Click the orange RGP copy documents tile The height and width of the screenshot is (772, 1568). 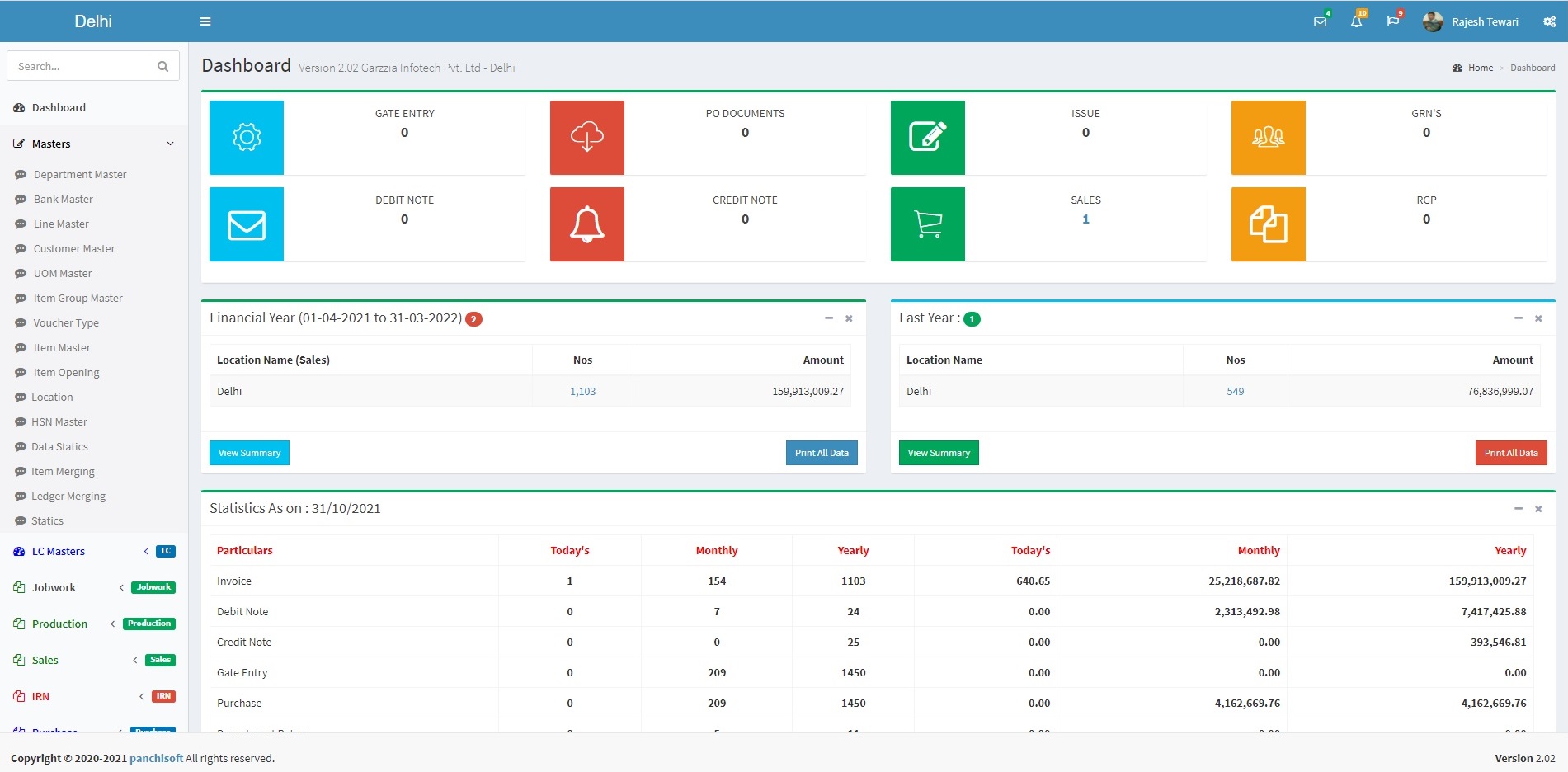[x=1269, y=224]
